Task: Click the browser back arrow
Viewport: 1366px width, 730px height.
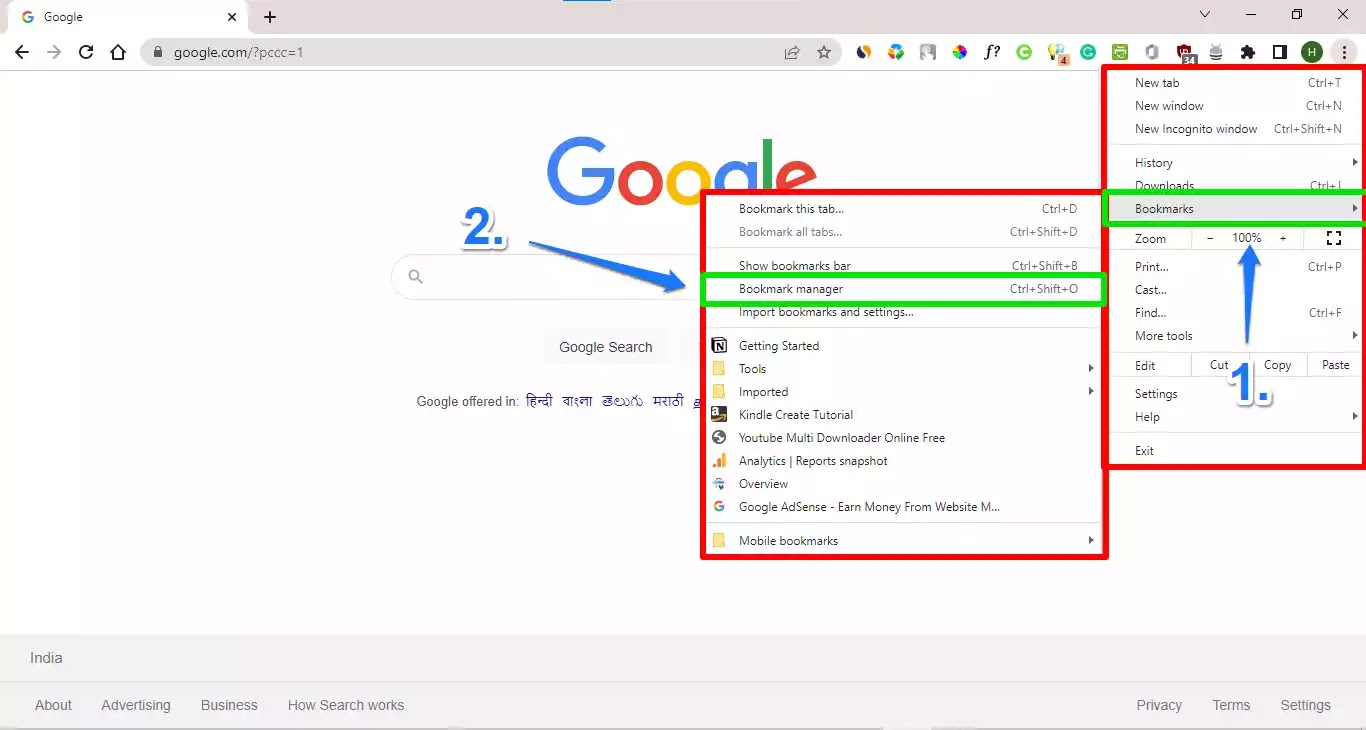Action: (x=21, y=52)
